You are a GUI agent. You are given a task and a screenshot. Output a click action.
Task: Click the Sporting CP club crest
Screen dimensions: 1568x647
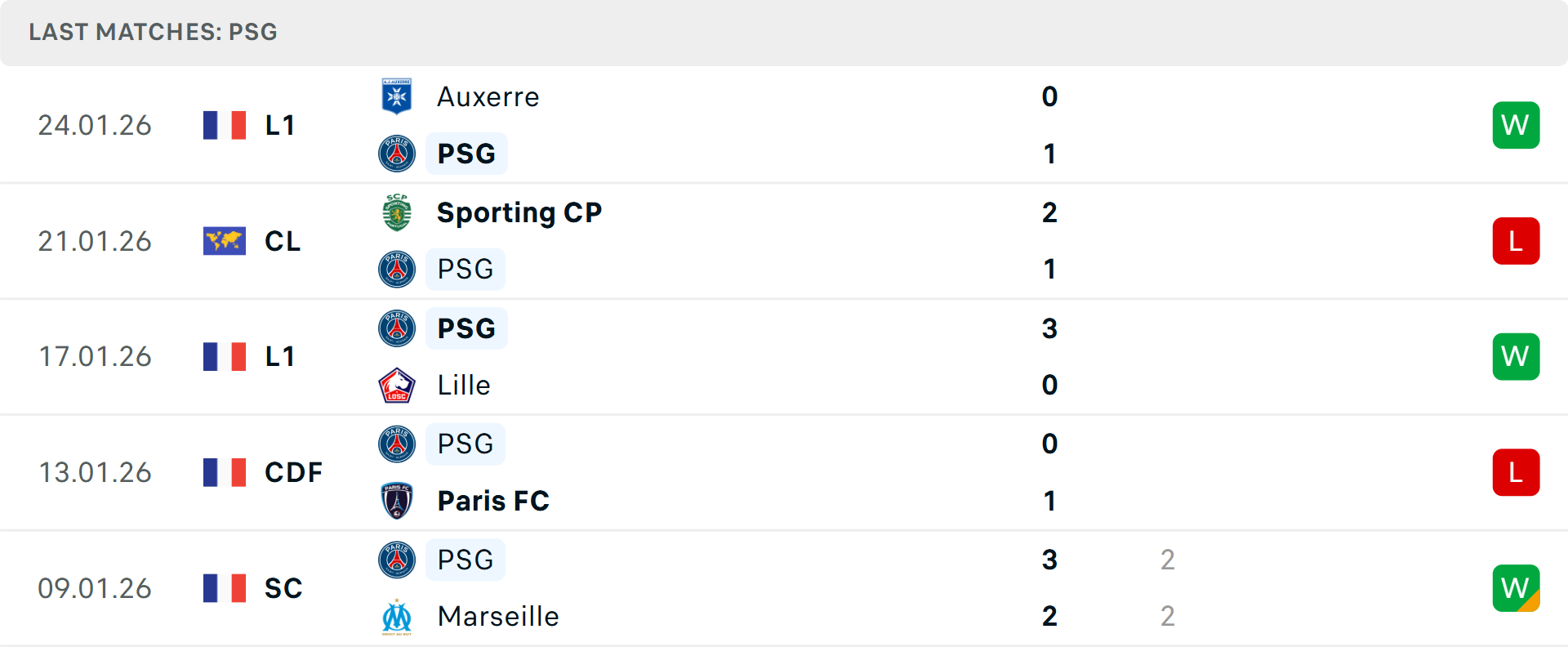397,212
